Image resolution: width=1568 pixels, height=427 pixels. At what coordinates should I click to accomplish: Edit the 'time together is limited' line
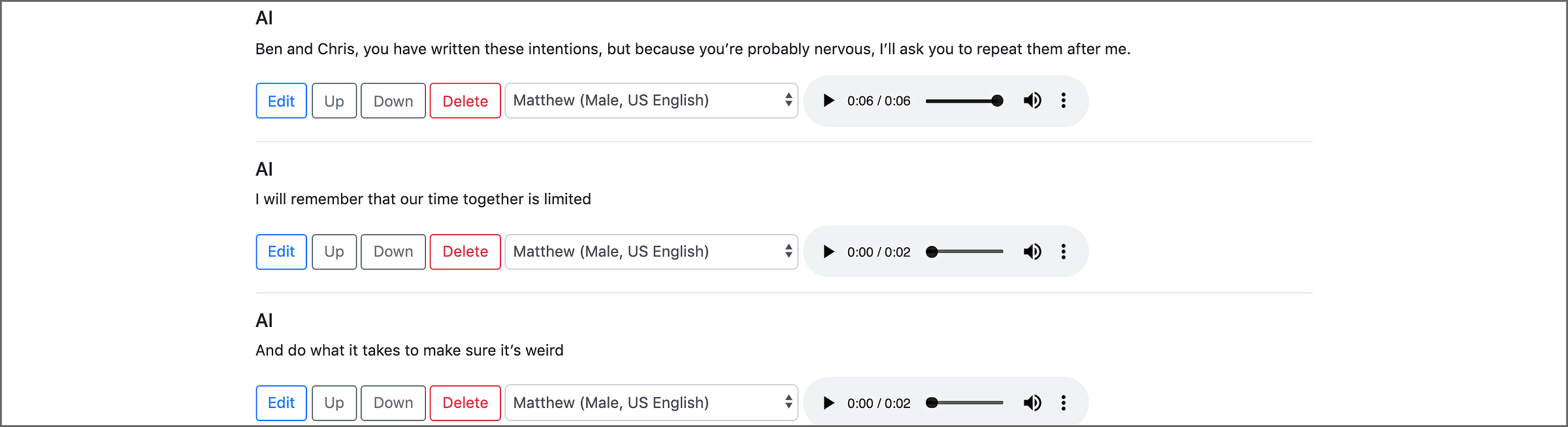coord(281,252)
